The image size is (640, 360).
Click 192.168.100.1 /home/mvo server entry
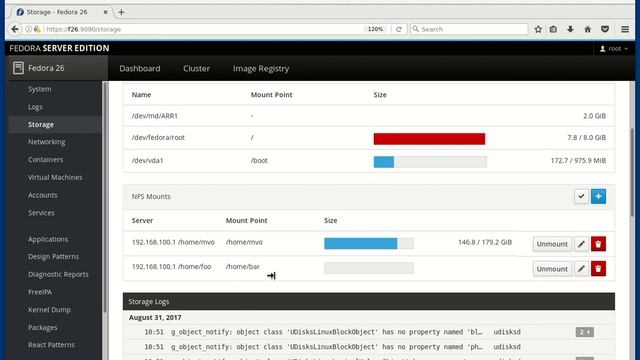[173, 242]
